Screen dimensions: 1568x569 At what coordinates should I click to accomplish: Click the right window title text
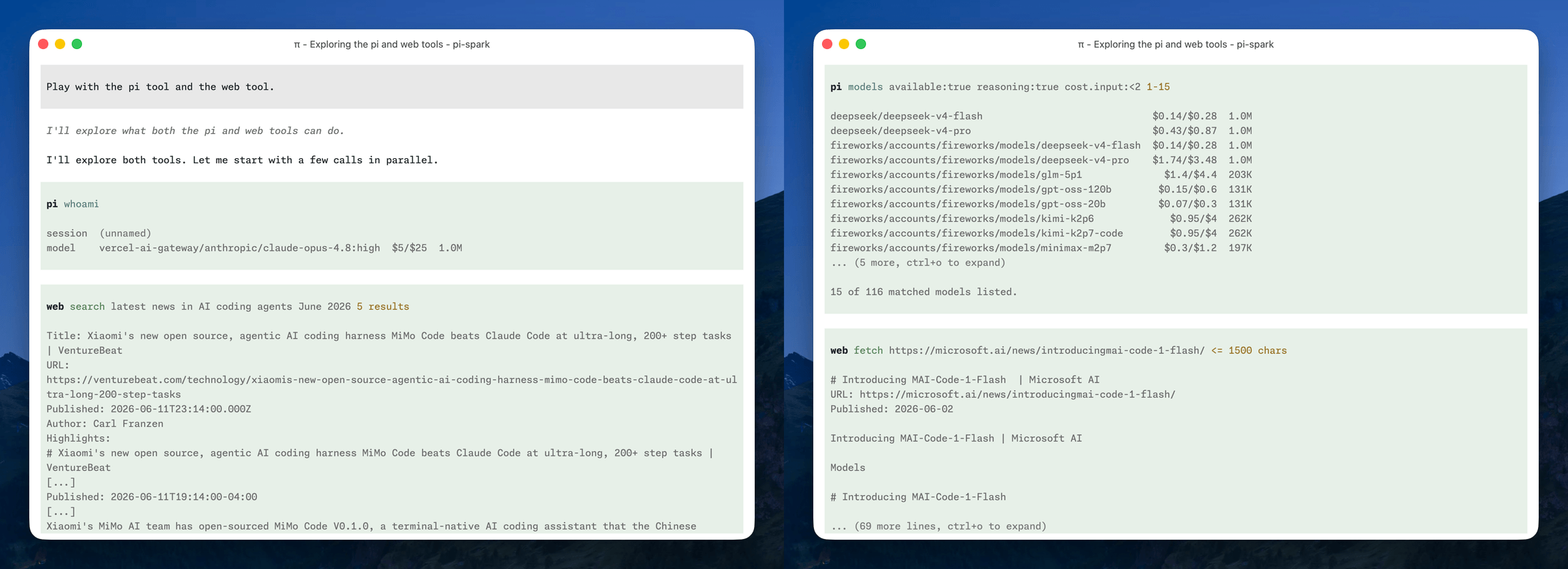click(x=1176, y=44)
